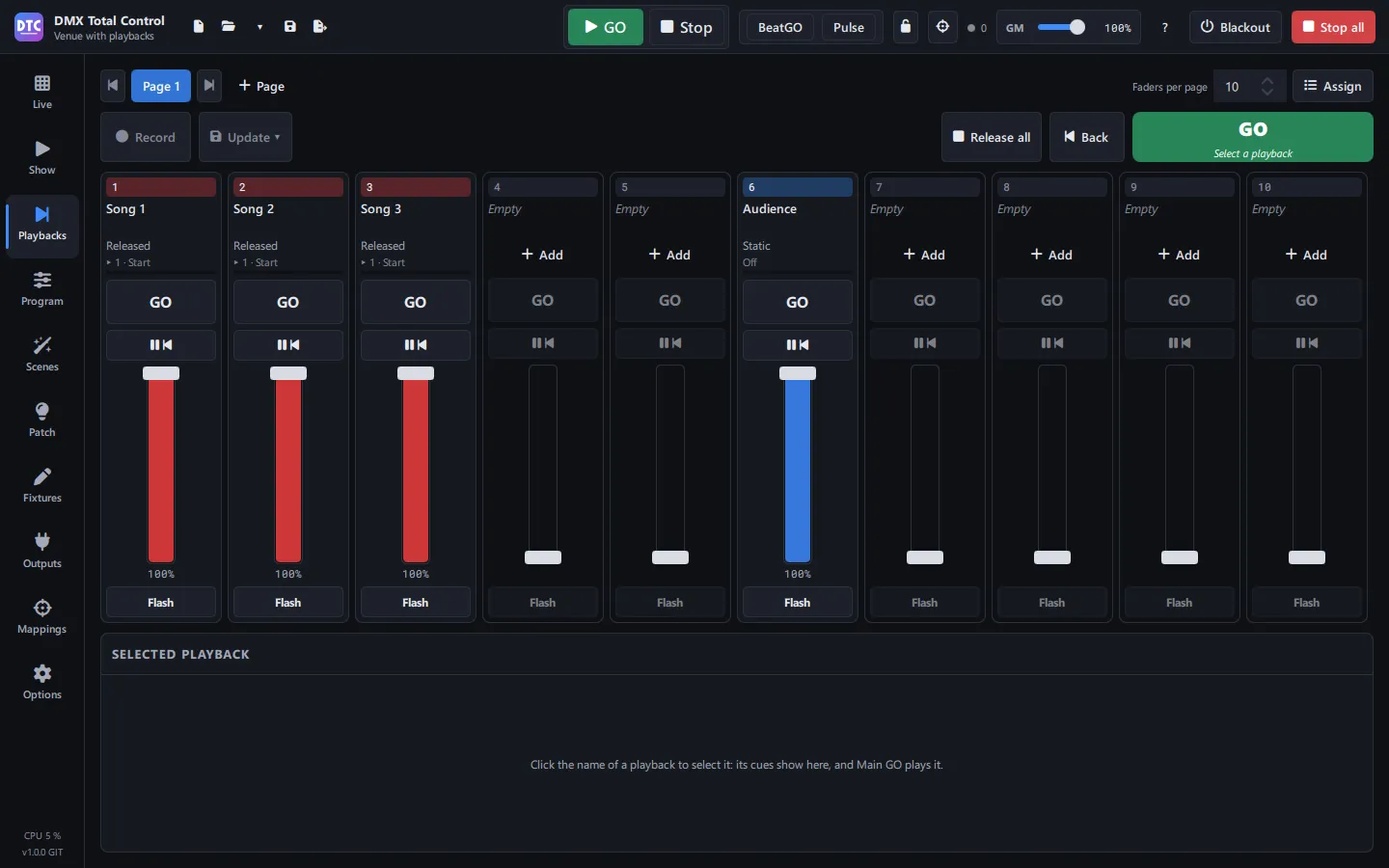1389x868 pixels.
Task: Select the Audience playback name
Action: pos(770,209)
